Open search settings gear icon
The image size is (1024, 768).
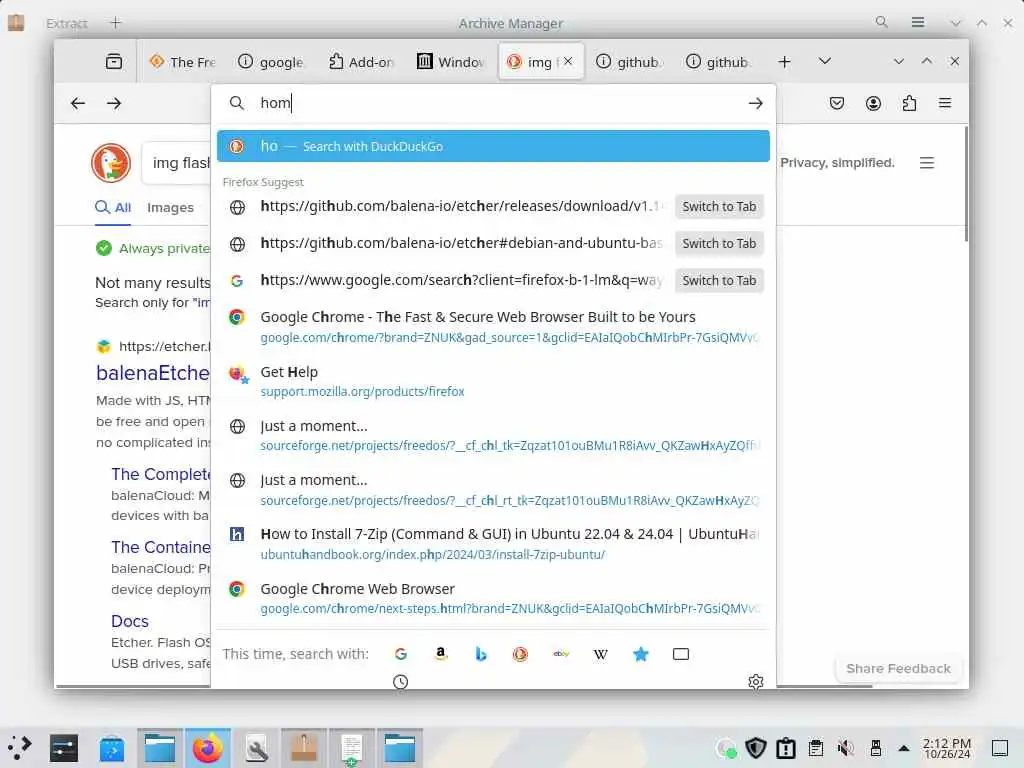pos(756,682)
